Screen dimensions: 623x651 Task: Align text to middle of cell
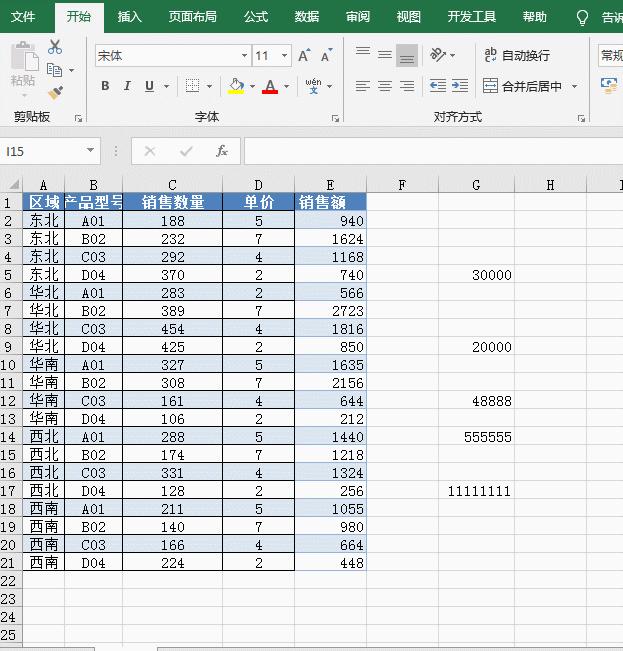point(385,54)
